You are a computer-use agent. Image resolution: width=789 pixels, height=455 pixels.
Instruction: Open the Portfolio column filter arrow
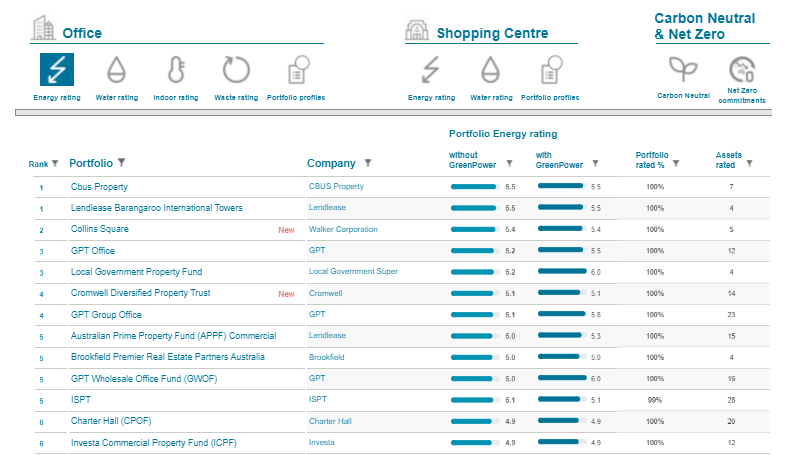click(121, 163)
